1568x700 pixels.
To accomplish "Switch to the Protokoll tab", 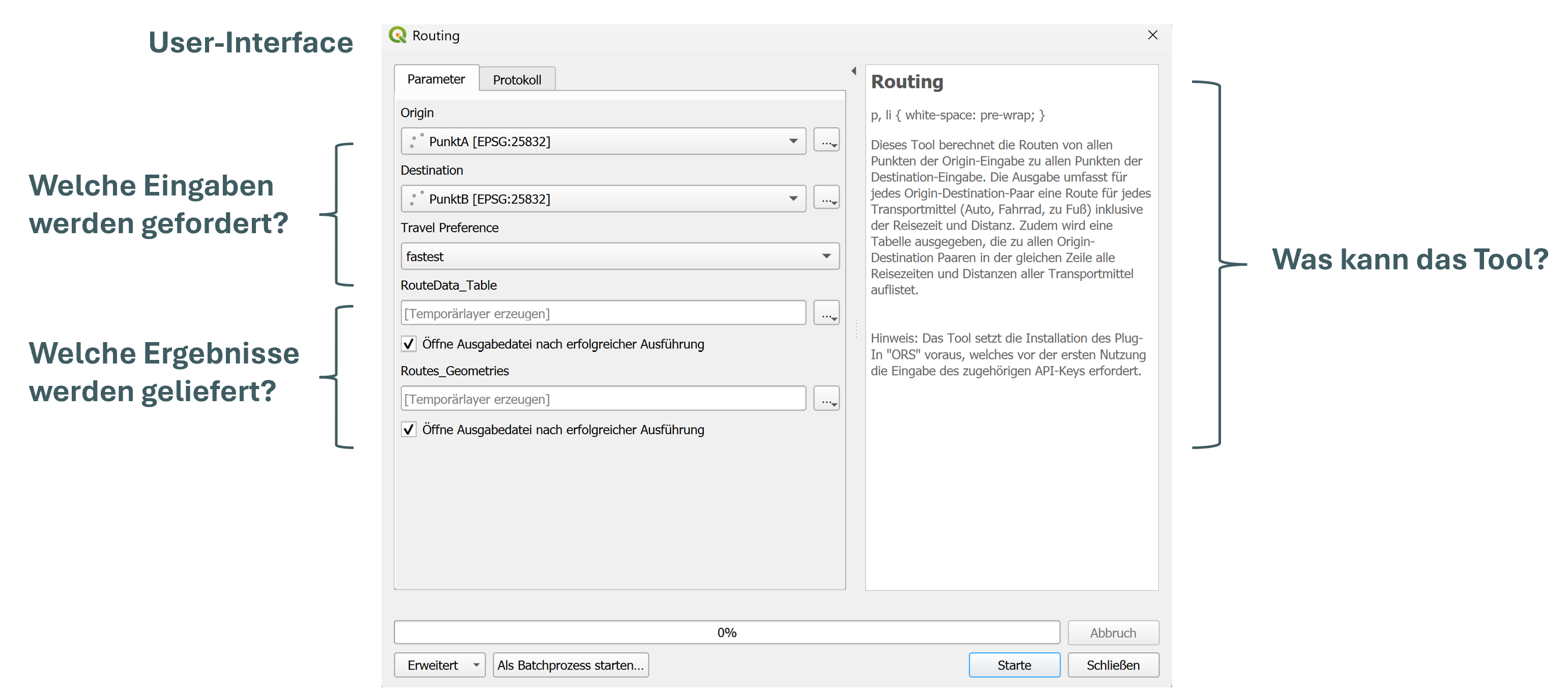I will point(516,80).
